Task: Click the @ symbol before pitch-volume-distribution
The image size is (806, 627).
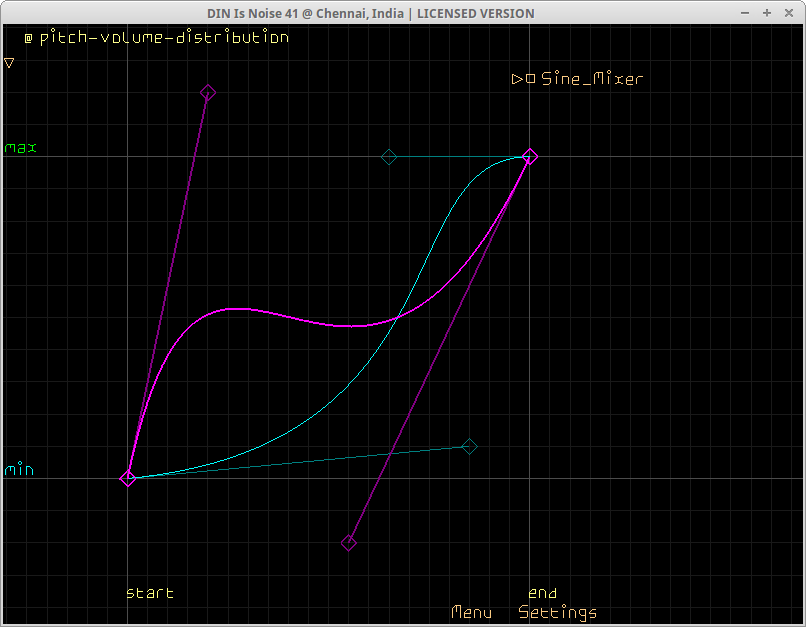Action: (x=29, y=38)
